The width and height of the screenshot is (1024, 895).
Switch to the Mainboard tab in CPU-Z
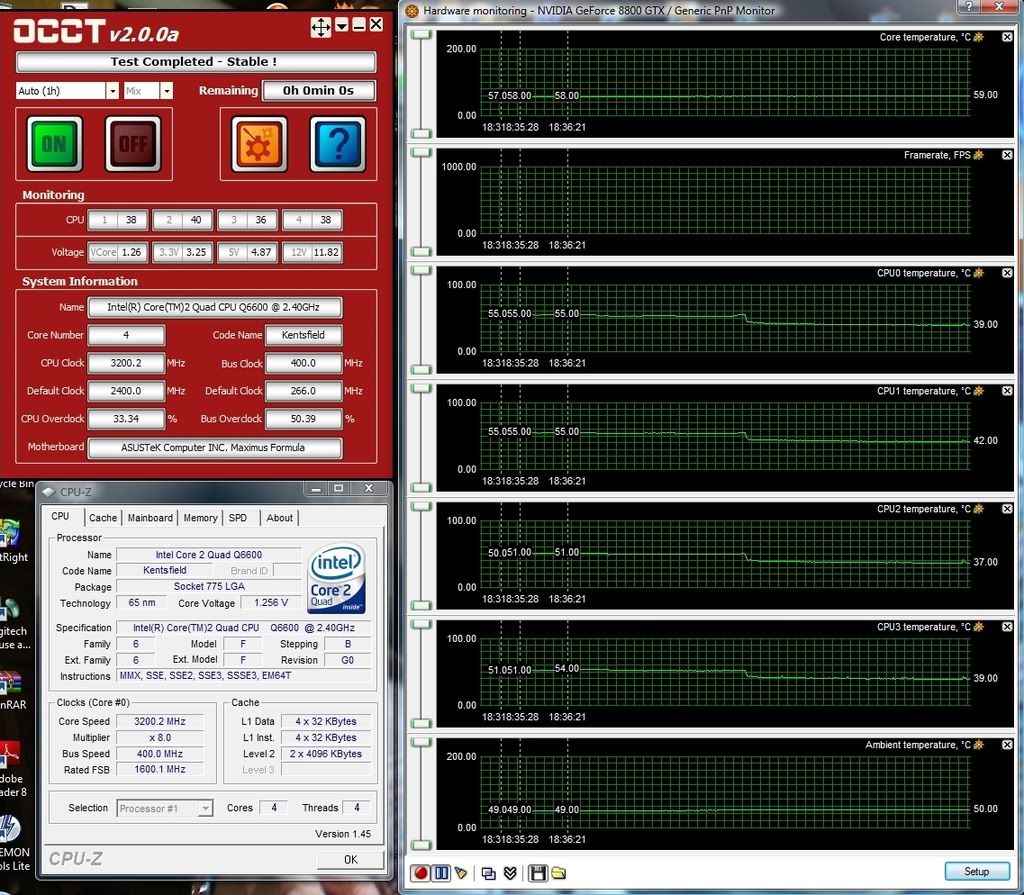[150, 518]
